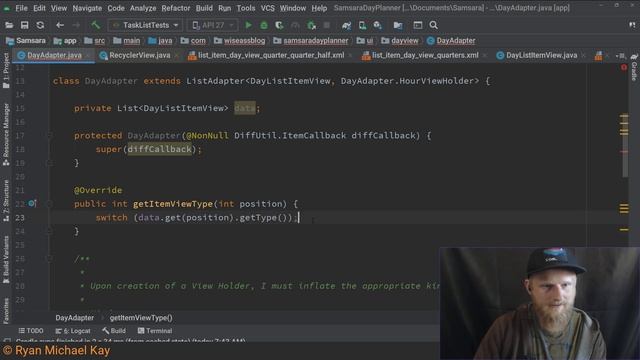
Task: Switch to list_item_day_view_quarters.xml tab
Action: [x=425, y=56]
